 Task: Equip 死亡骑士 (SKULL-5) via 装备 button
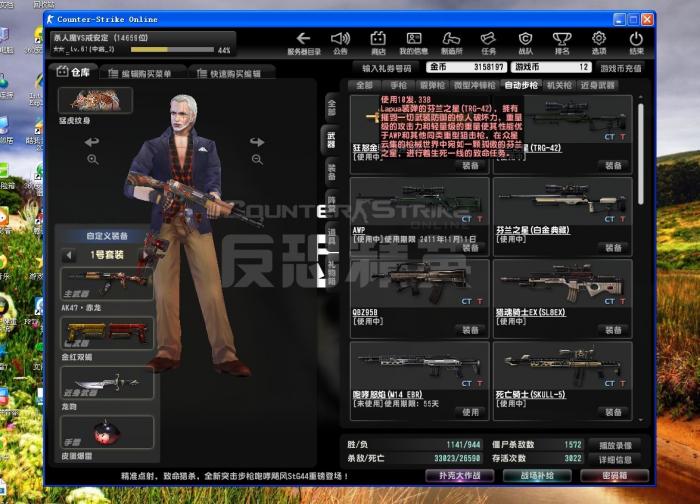click(613, 412)
